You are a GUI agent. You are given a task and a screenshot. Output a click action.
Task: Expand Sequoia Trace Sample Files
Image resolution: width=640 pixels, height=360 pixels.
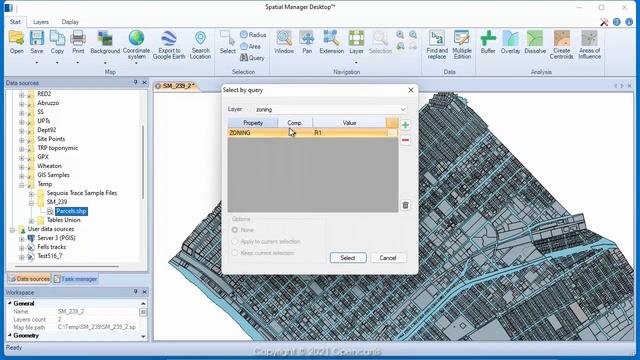pos(31,193)
